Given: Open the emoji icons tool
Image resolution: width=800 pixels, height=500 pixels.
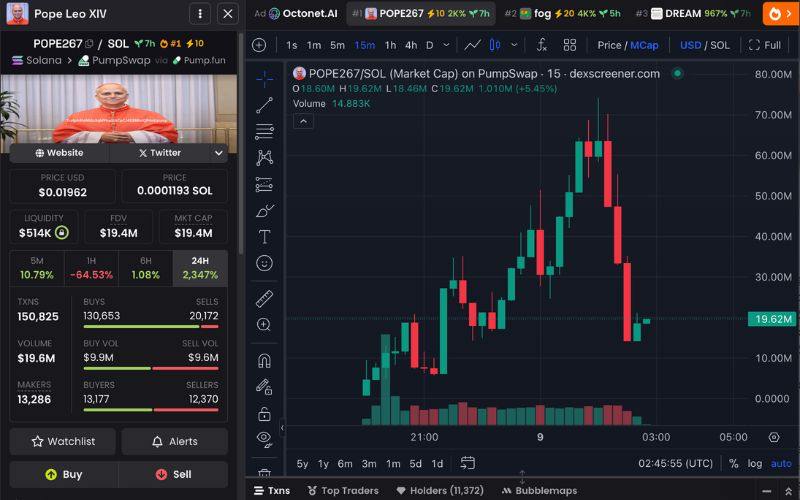Looking at the screenshot, I should (x=264, y=263).
